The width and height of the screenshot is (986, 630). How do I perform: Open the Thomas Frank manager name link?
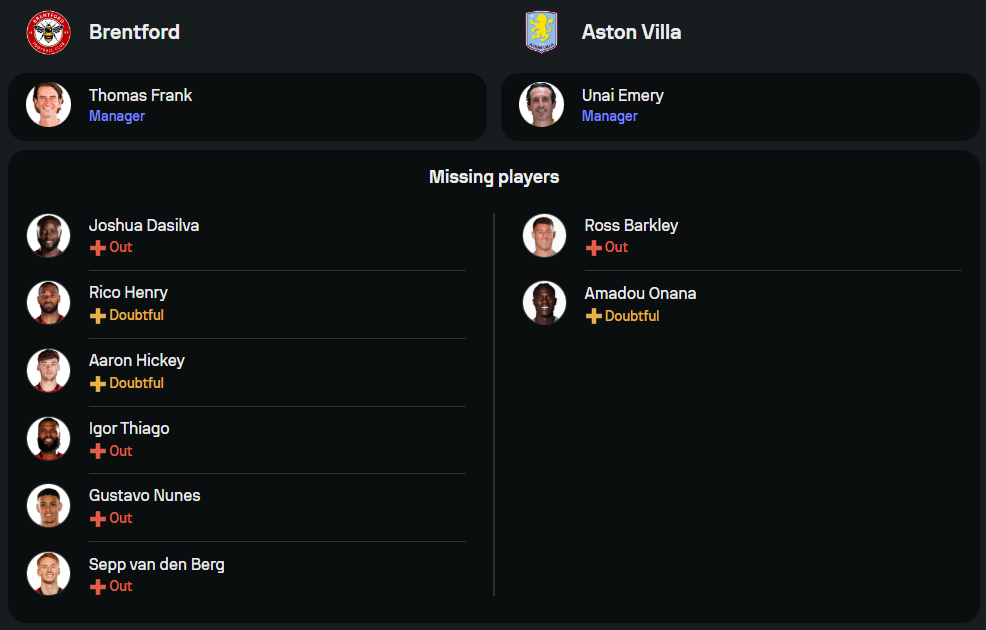(140, 96)
